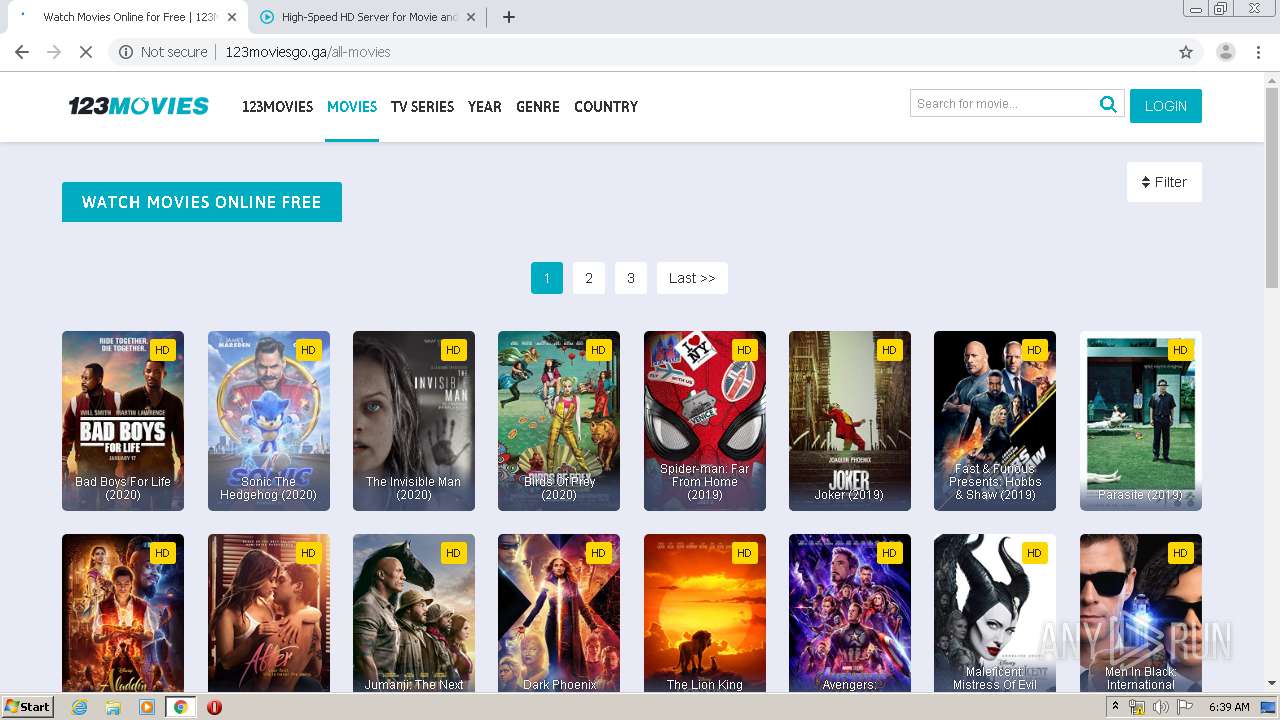This screenshot has height=720, width=1280.
Task: Go to page 2 of results
Action: tap(589, 278)
